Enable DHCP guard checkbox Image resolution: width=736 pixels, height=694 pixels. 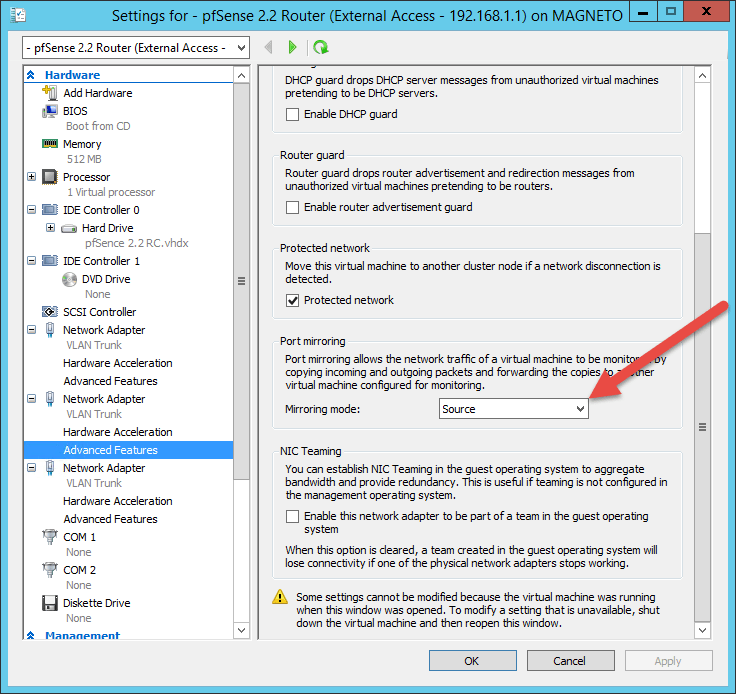[292, 114]
